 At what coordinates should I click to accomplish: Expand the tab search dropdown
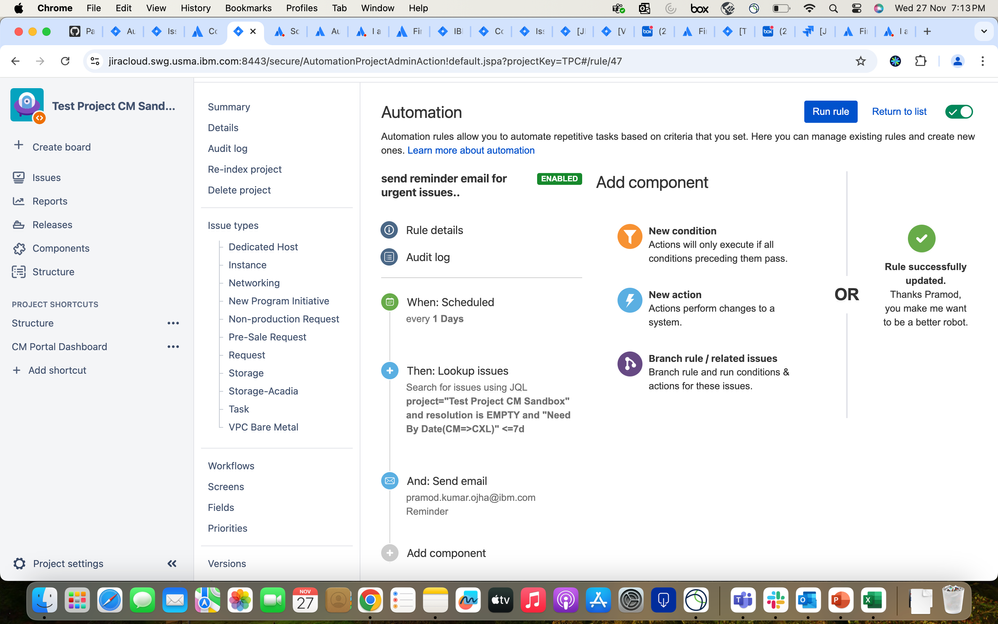[984, 31]
